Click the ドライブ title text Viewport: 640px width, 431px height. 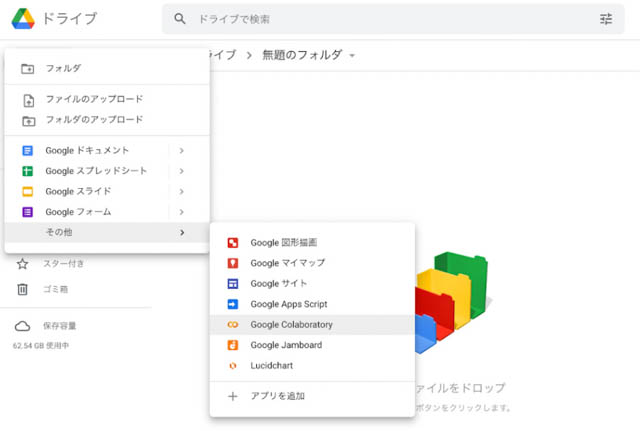coord(69,19)
